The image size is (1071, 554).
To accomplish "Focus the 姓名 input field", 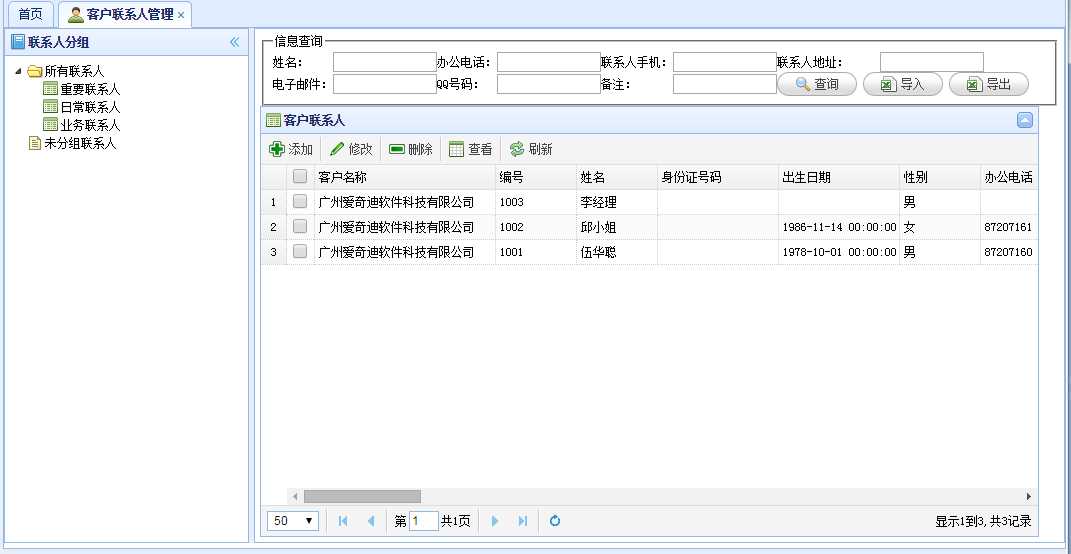I will click(385, 62).
